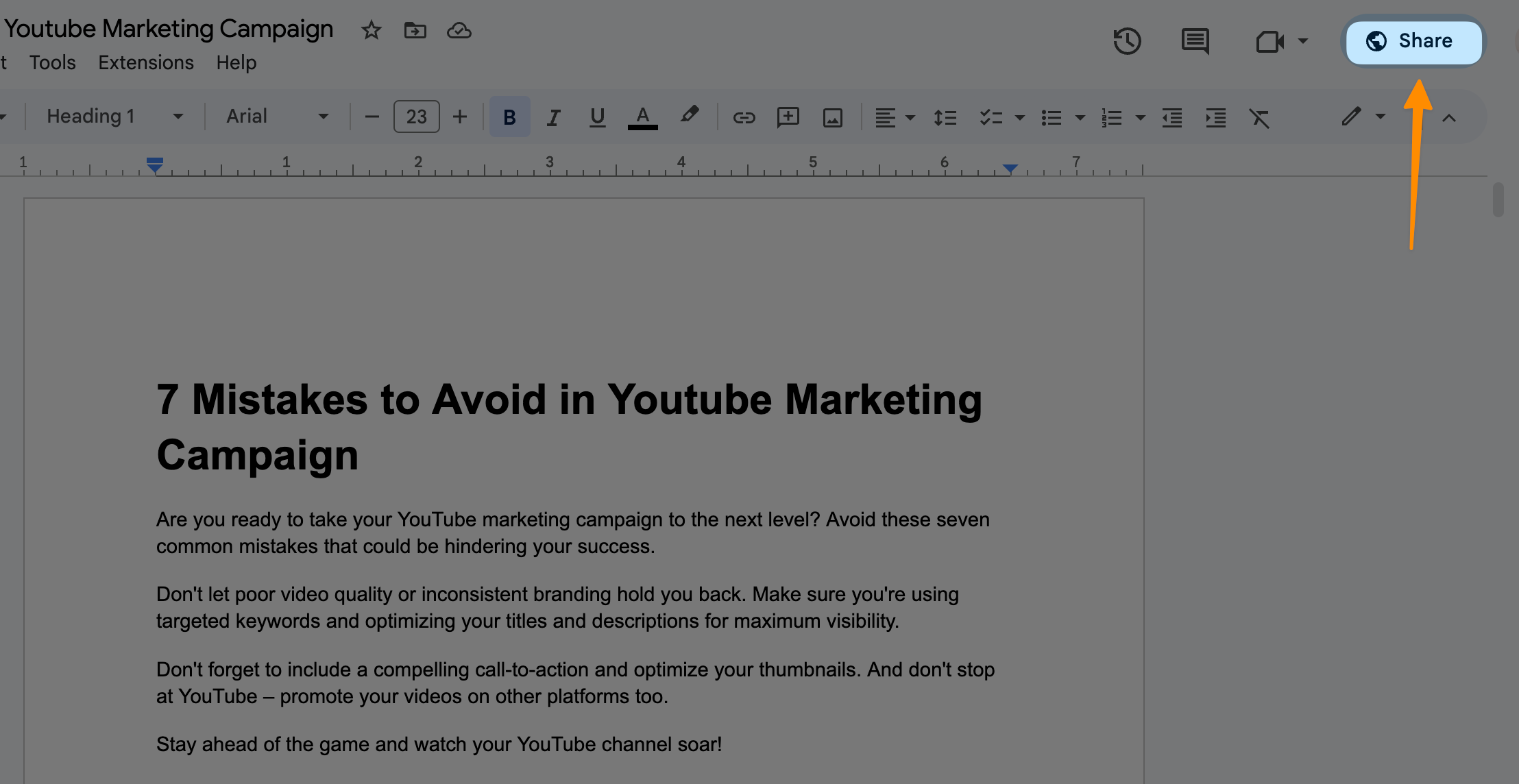Click the font size field

(x=416, y=117)
